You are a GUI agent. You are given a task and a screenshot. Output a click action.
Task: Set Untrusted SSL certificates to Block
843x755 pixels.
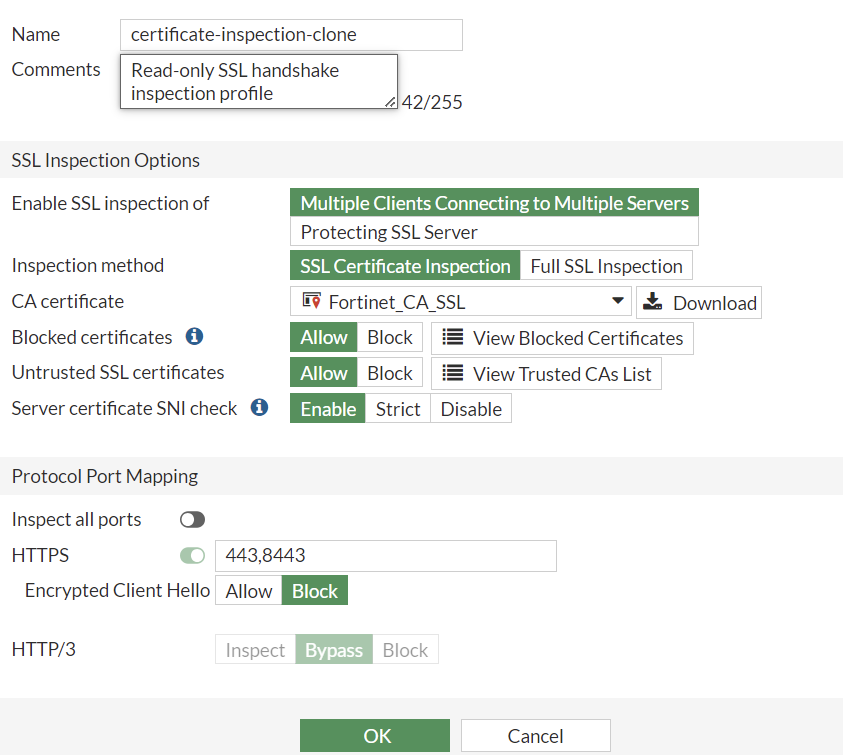pos(390,373)
